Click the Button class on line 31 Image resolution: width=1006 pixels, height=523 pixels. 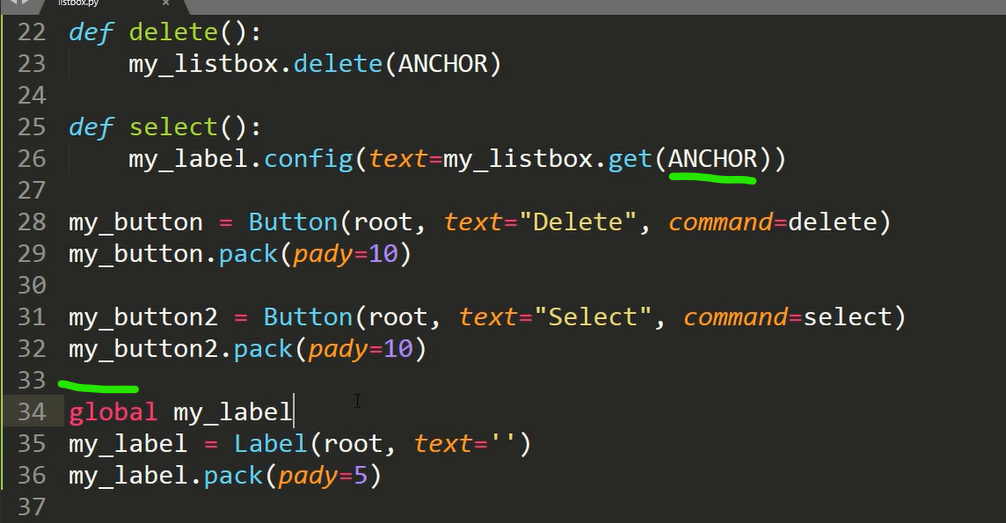[x=308, y=317]
